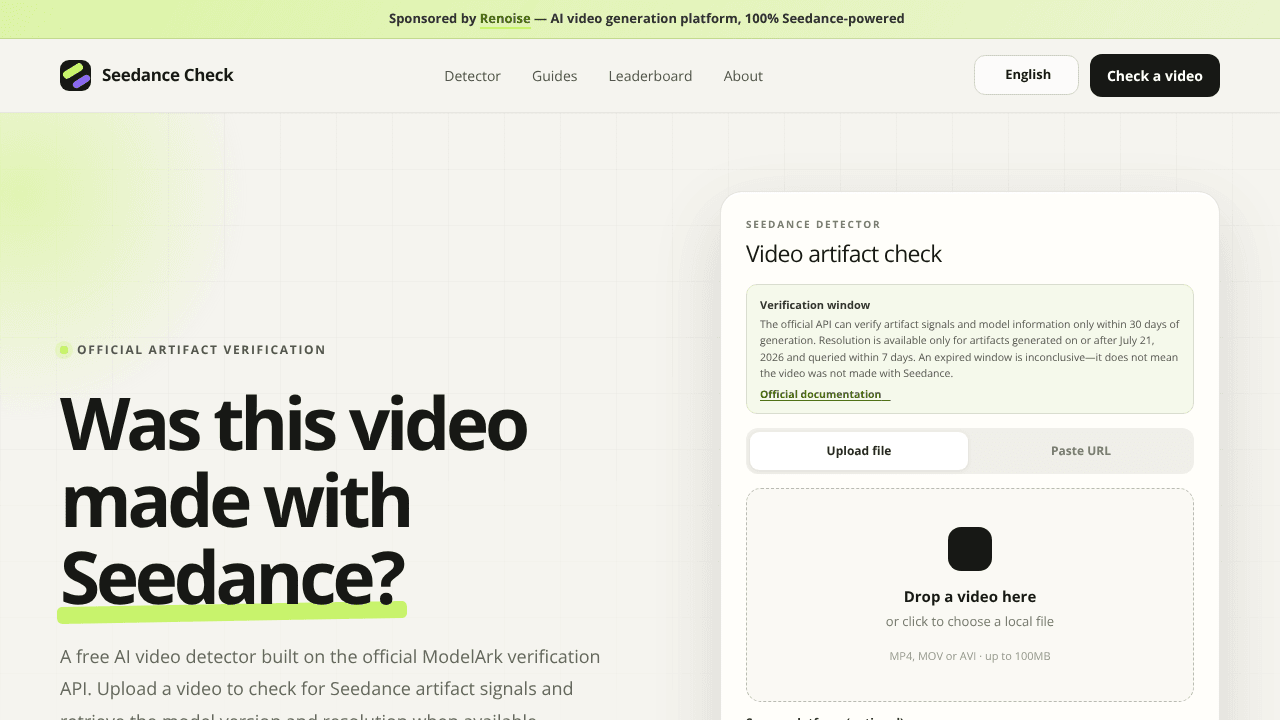This screenshot has height=720, width=1280.
Task: Click the OFFICIAL ARTIFACT VERIFICATION label
Action: [x=201, y=350]
